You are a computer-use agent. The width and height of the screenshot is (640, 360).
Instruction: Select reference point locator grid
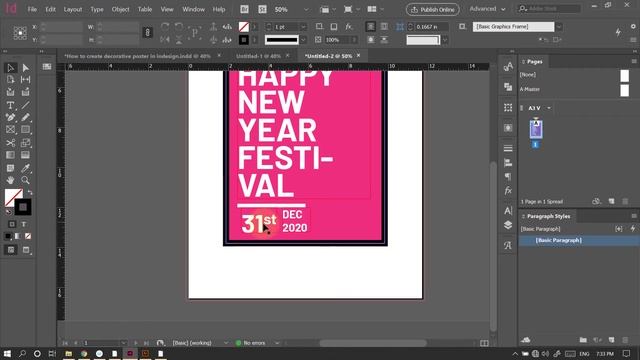(20, 33)
